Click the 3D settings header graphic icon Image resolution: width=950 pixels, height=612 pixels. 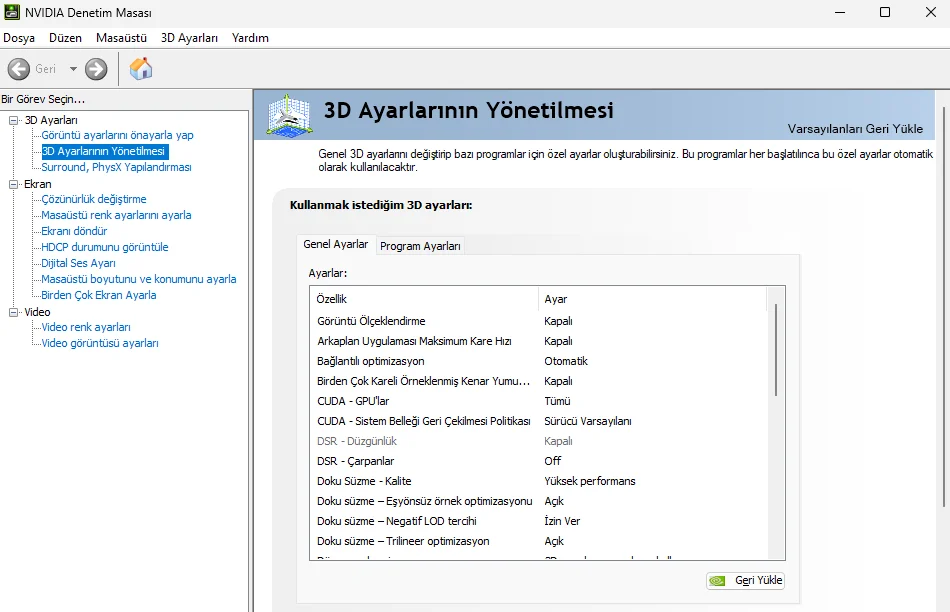[x=290, y=115]
